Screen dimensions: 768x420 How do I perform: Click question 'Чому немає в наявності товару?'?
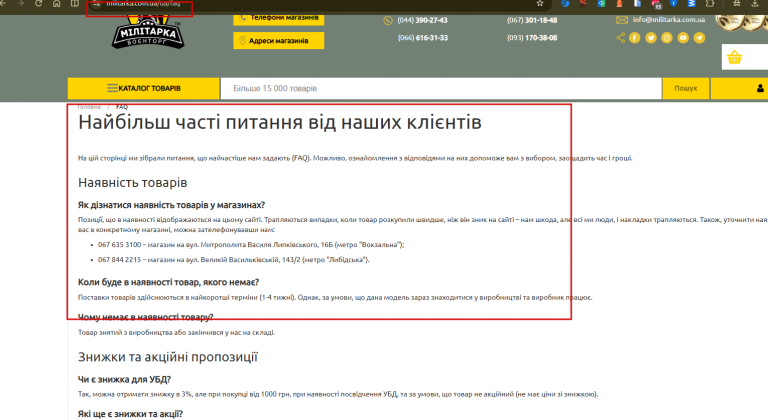pyautogui.click(x=145, y=317)
